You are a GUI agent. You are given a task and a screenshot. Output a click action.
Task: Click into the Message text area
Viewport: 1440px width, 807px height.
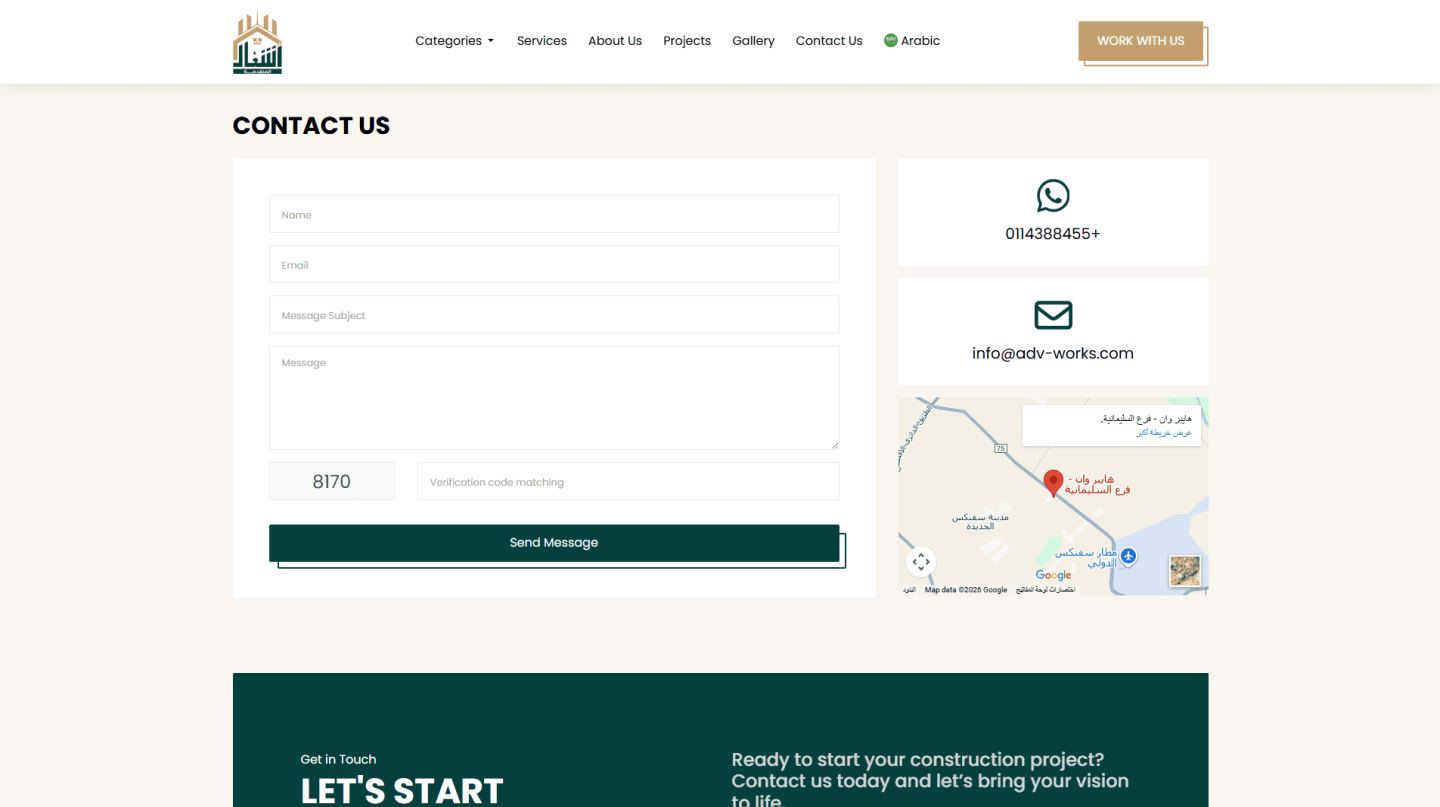[x=553, y=397]
